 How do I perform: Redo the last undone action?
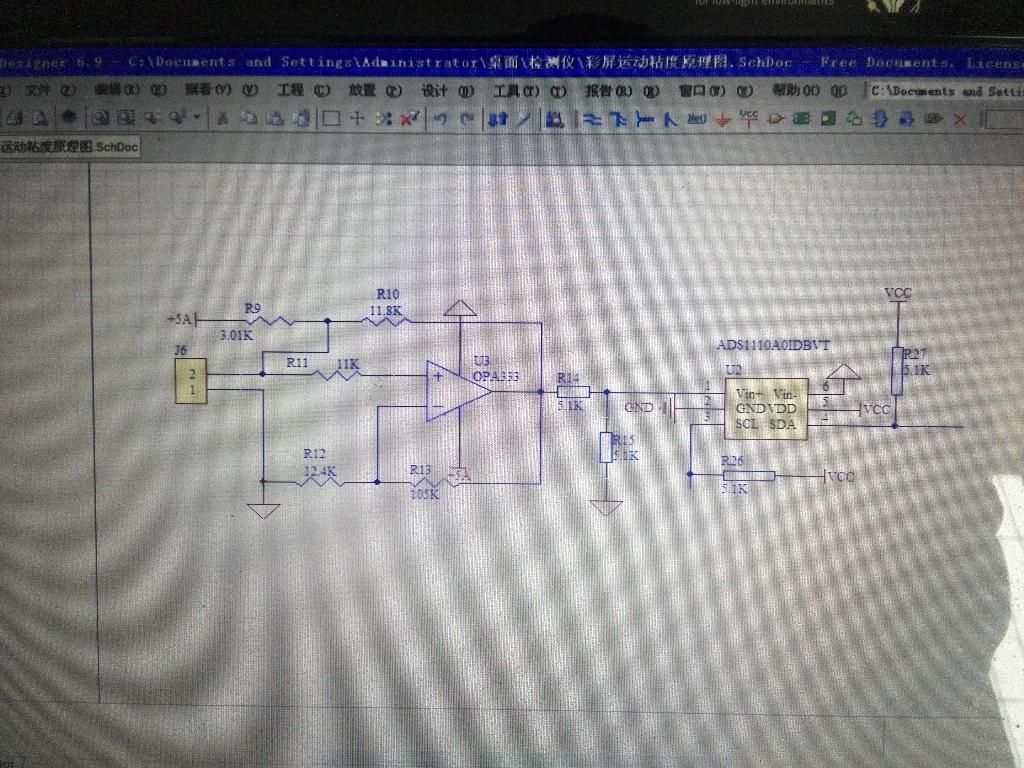tap(467, 119)
